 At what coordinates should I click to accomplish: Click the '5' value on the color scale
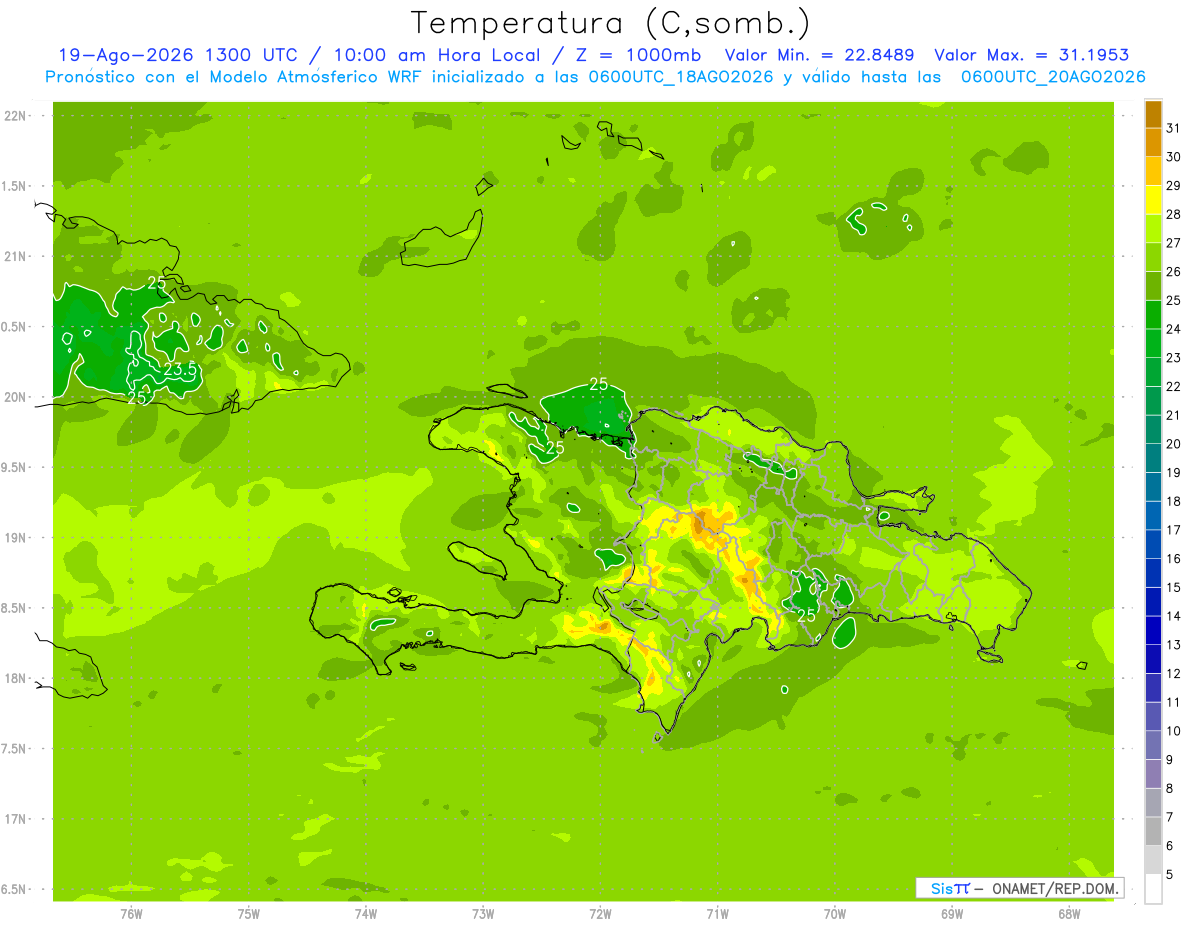pyautogui.click(x=1170, y=875)
